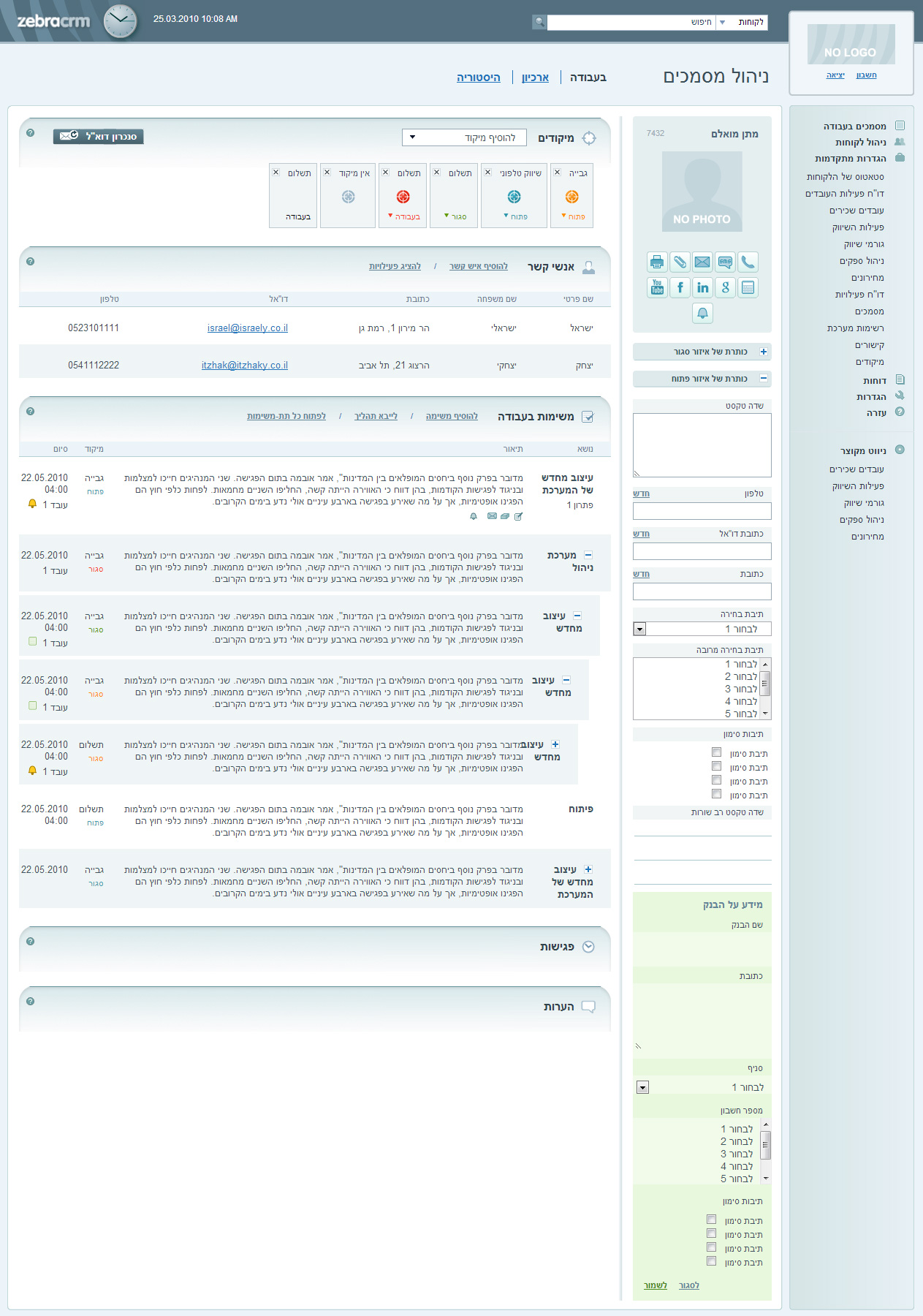The height and width of the screenshot is (1316, 923).
Task: Click the paperclip attachment icon
Action: pyautogui.click(x=680, y=262)
